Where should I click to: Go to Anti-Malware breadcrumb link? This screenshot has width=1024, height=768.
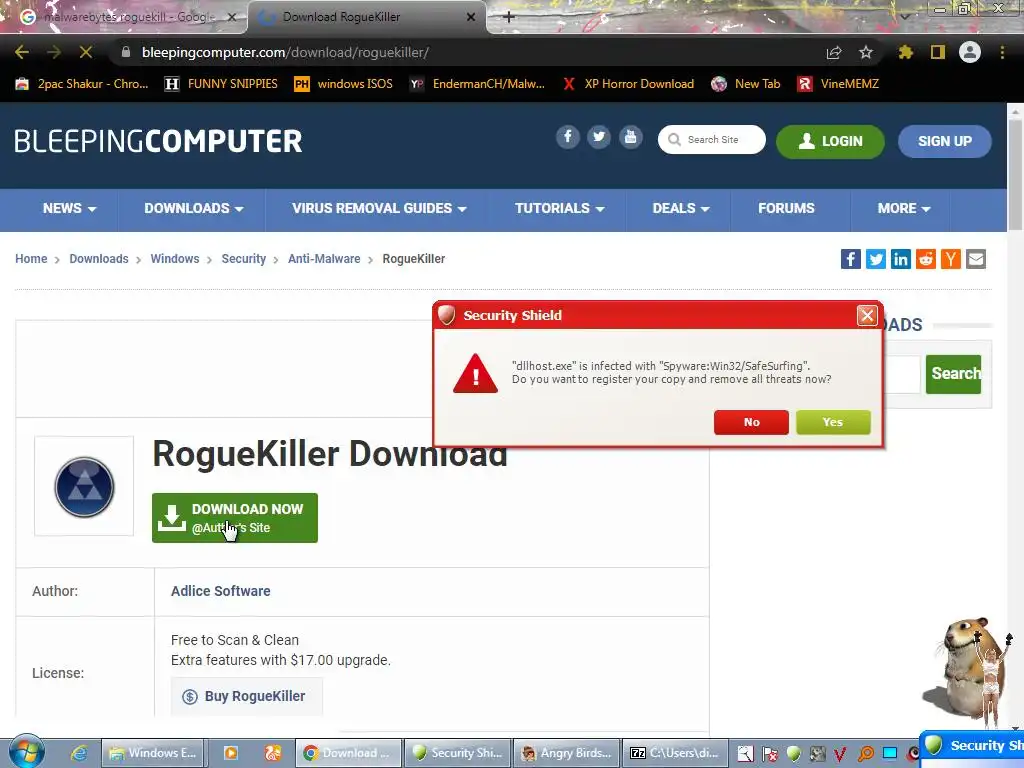click(x=324, y=259)
